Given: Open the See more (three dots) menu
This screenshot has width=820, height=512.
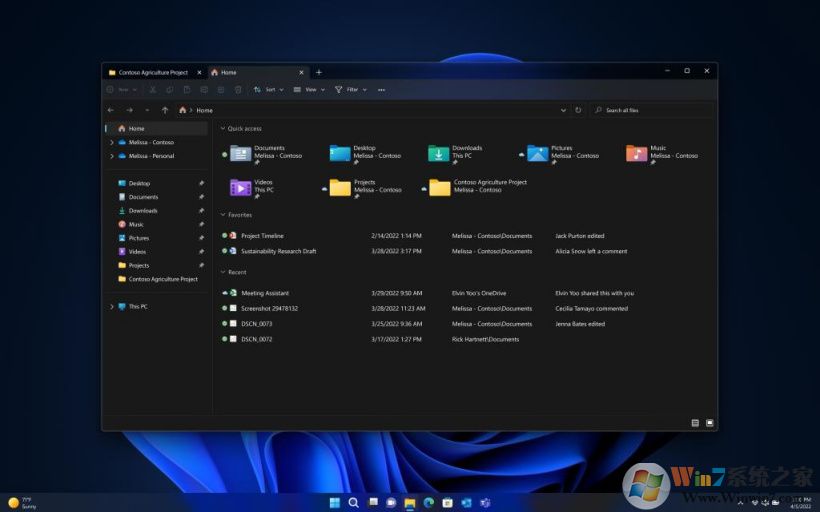Looking at the screenshot, I should pyautogui.click(x=381, y=90).
